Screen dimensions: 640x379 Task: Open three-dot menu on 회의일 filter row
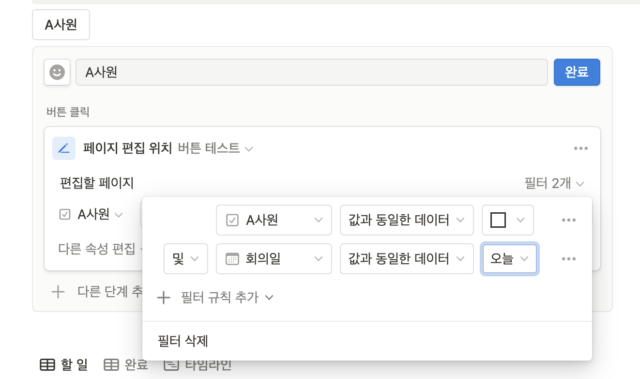pyautogui.click(x=569, y=259)
